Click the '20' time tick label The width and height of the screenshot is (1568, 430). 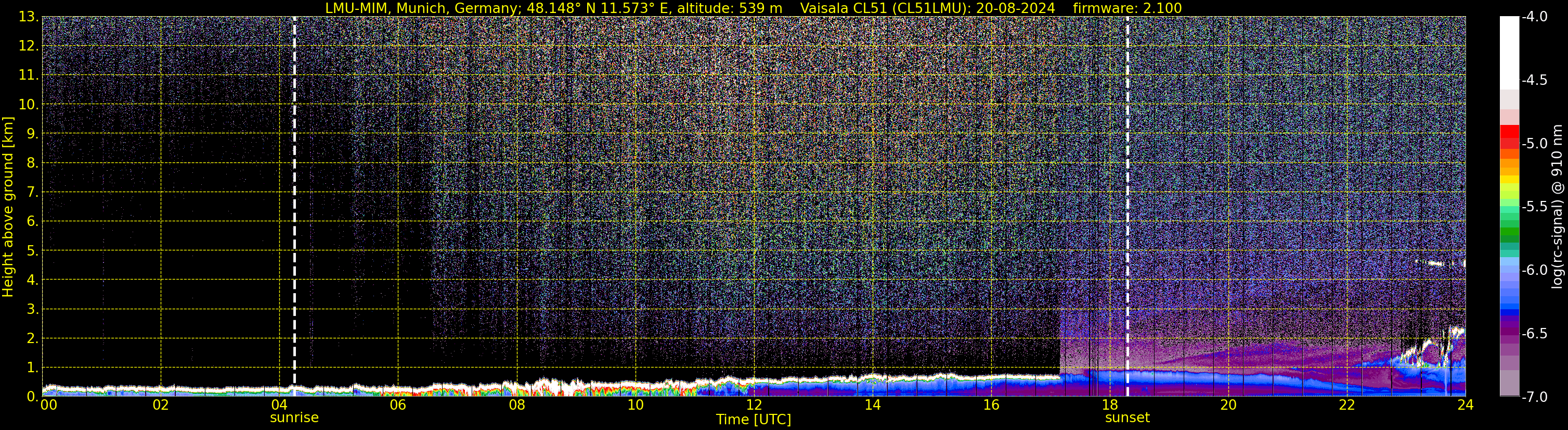click(1229, 405)
